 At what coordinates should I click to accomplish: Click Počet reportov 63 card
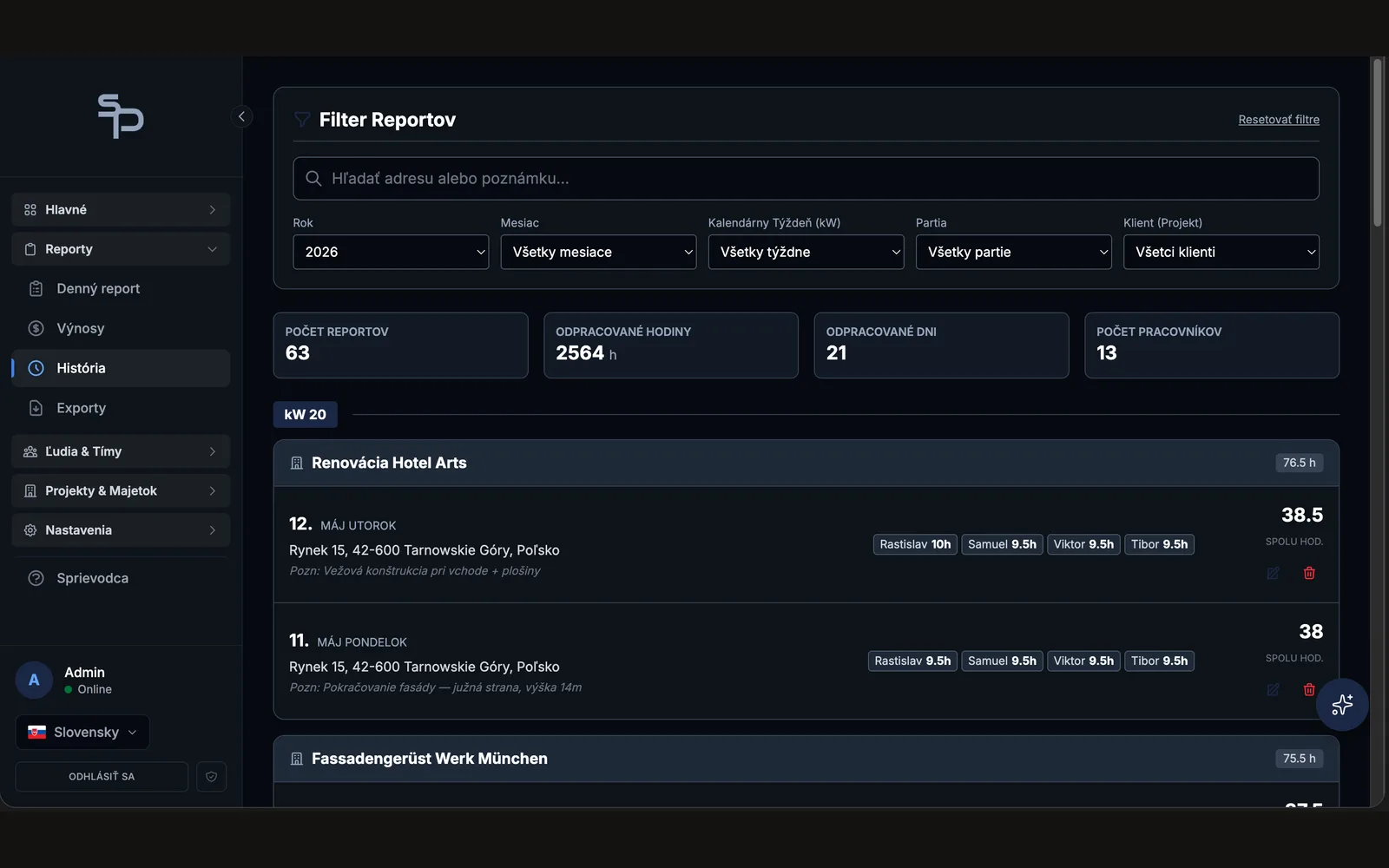[400, 345]
